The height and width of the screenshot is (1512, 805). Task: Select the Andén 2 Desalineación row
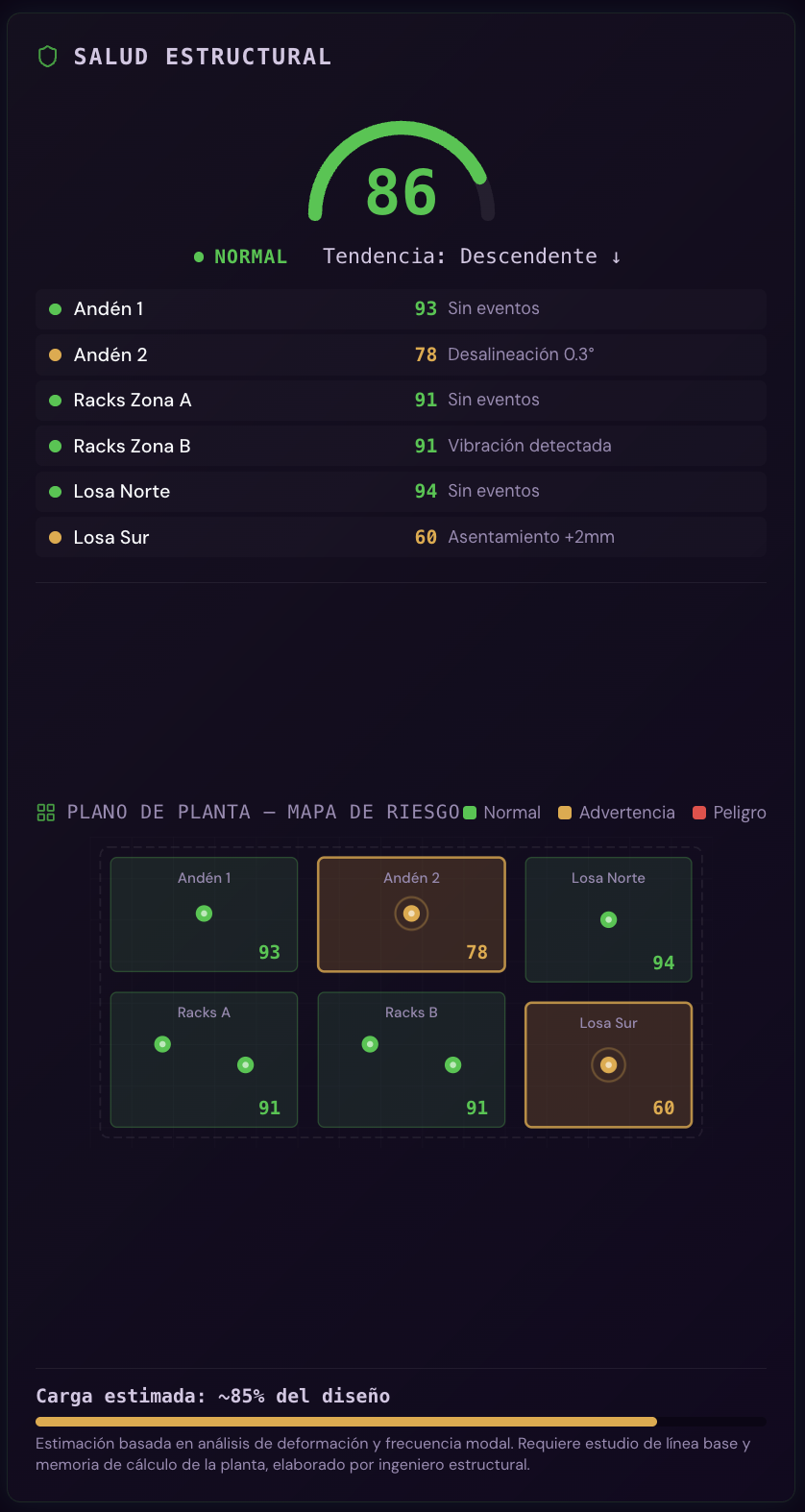pos(401,354)
